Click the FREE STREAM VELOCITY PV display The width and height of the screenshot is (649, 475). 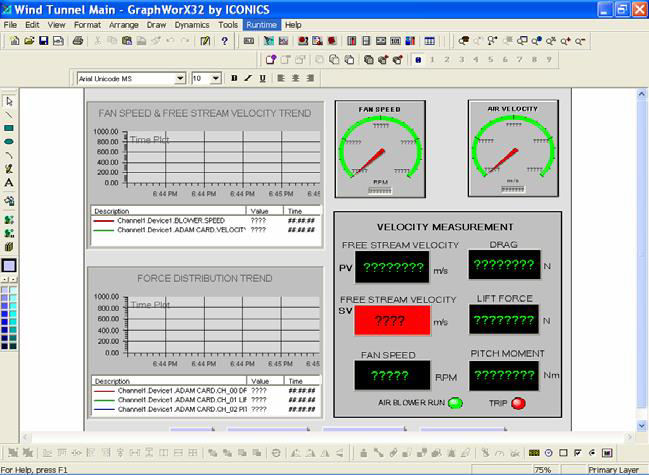392,267
